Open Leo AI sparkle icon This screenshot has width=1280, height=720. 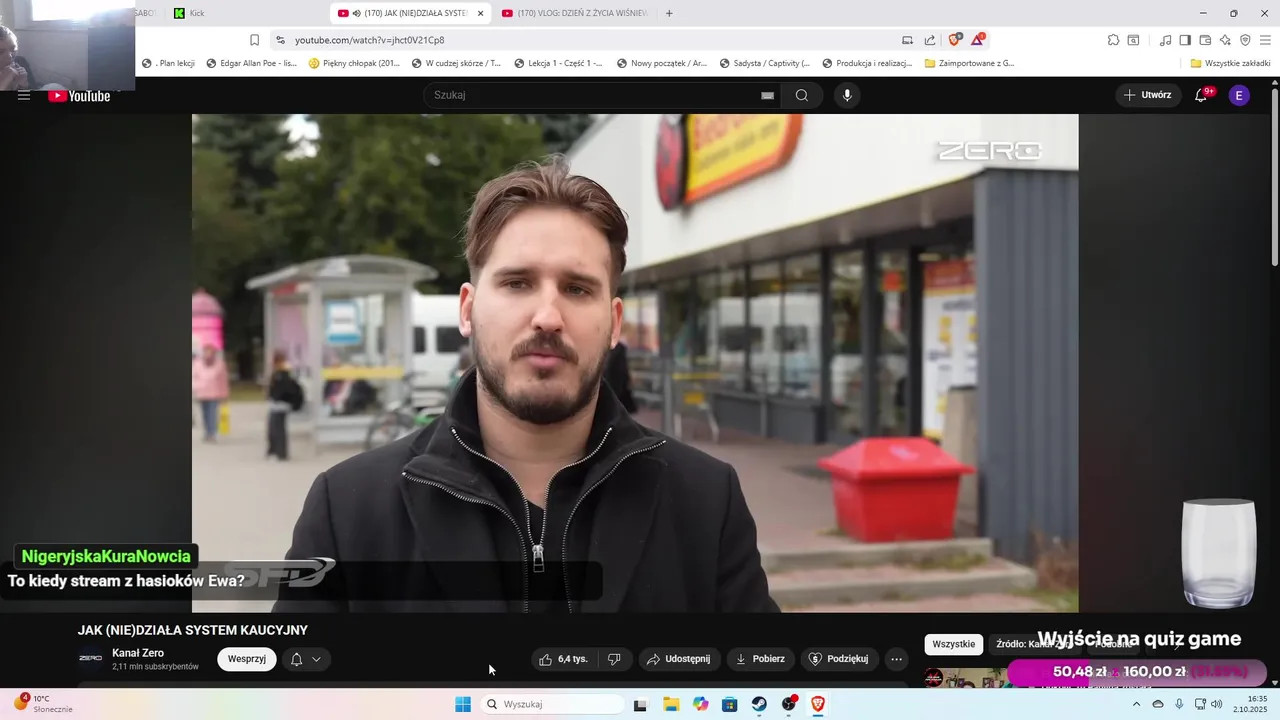coord(1225,40)
